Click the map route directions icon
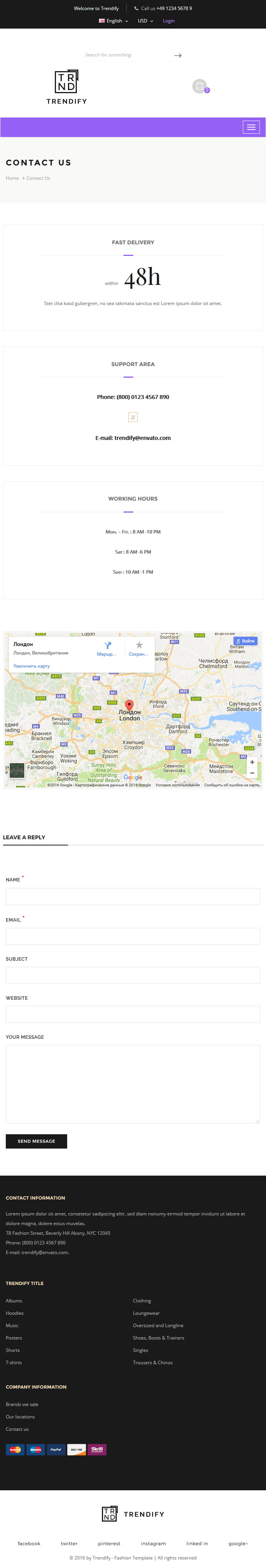This screenshot has height=1568, width=266. [x=107, y=645]
